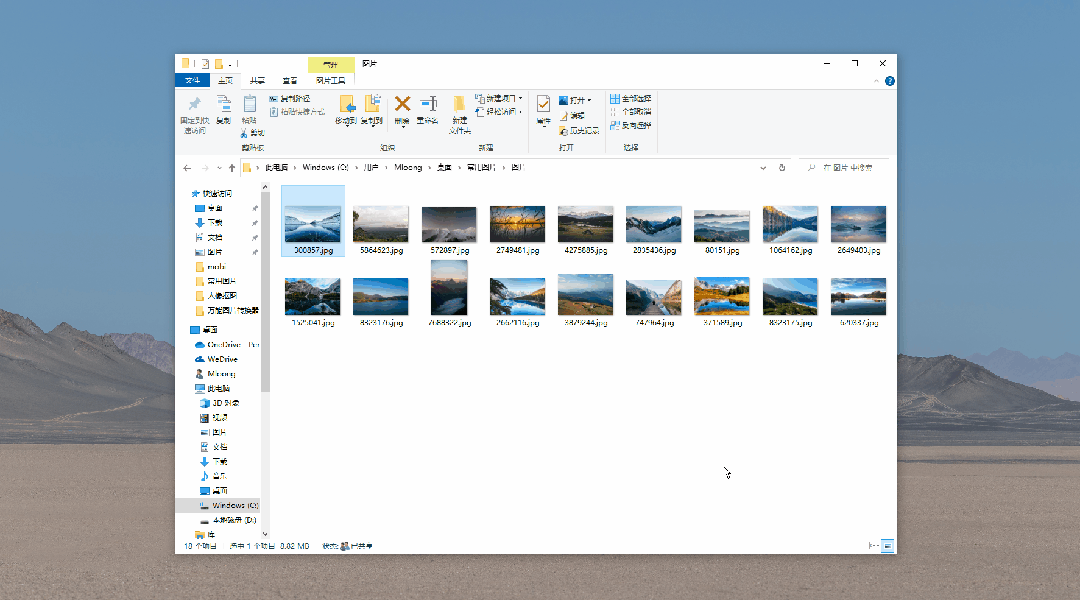Expand the breadcrumb chevron after Mloong
The height and width of the screenshot is (600, 1080).
coord(430,168)
